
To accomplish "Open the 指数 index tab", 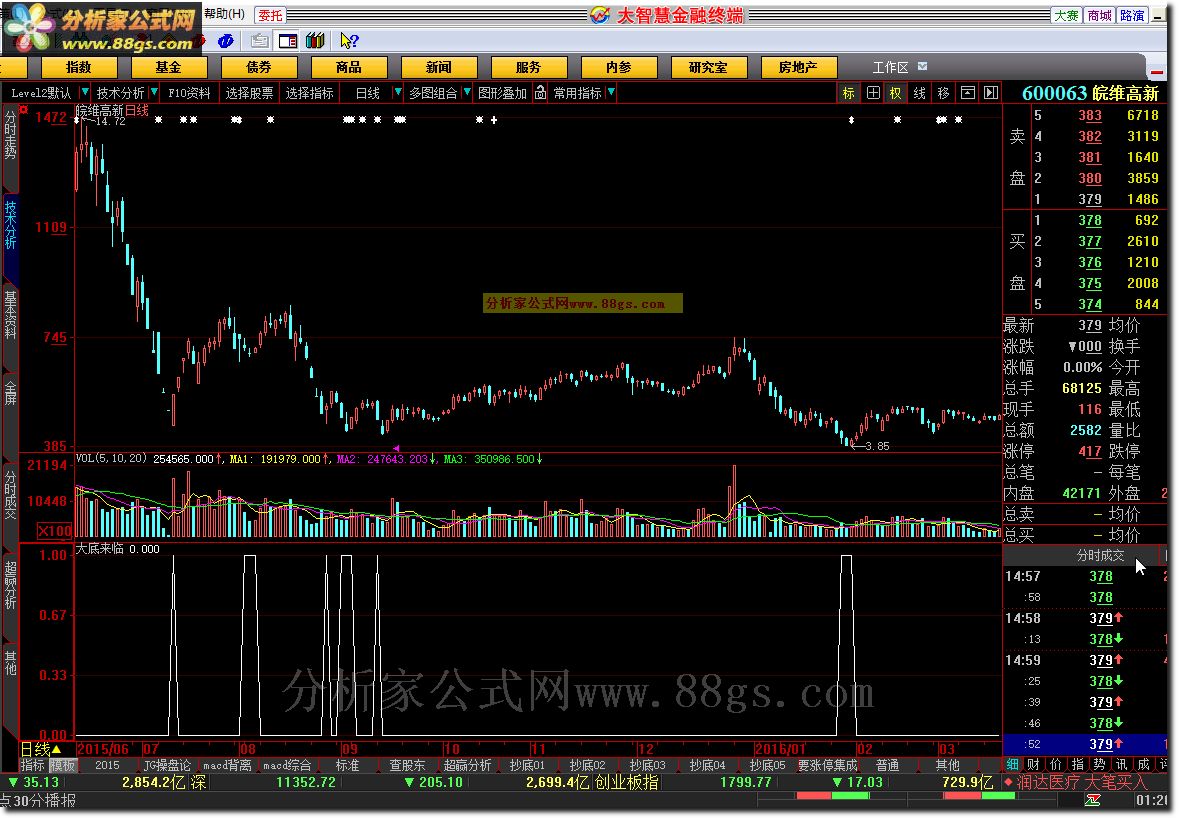I will click(x=78, y=67).
